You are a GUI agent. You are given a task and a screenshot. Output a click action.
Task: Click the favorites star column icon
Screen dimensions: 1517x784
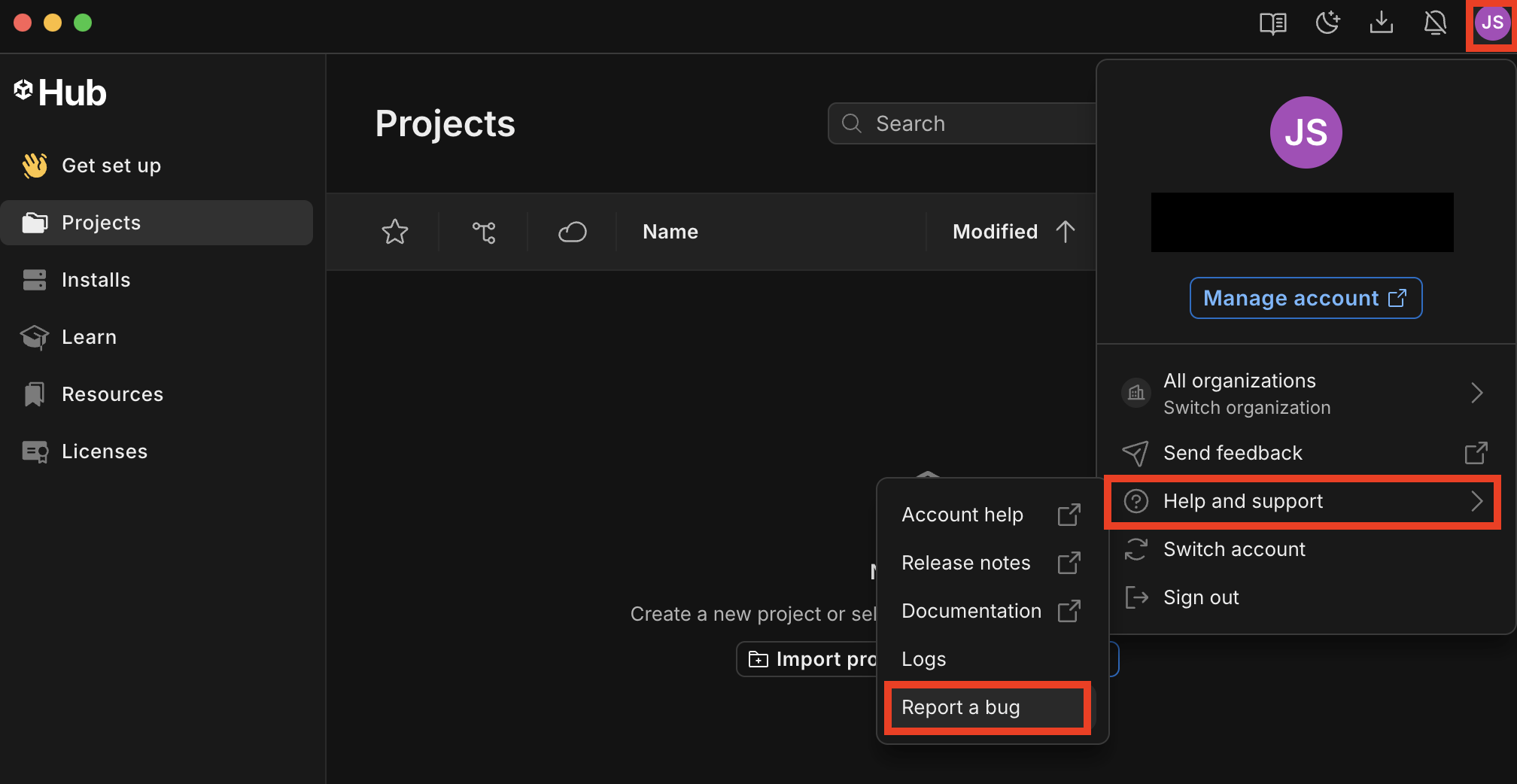click(394, 232)
